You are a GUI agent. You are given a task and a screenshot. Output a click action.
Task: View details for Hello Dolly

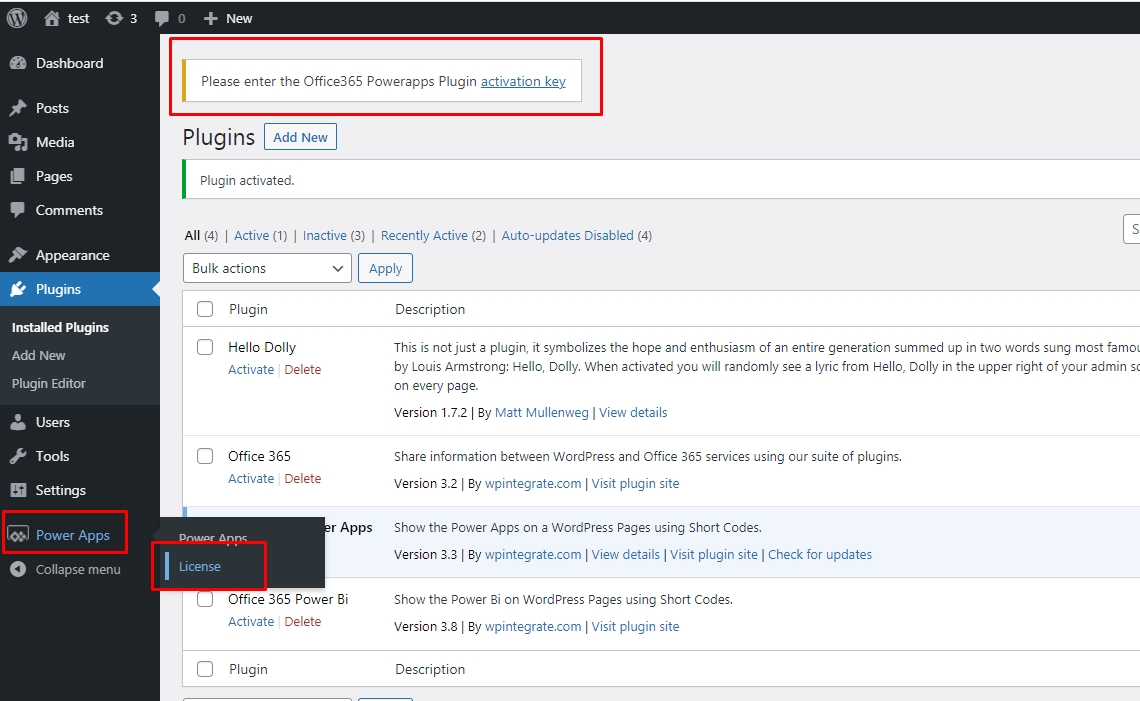pyautogui.click(x=633, y=412)
